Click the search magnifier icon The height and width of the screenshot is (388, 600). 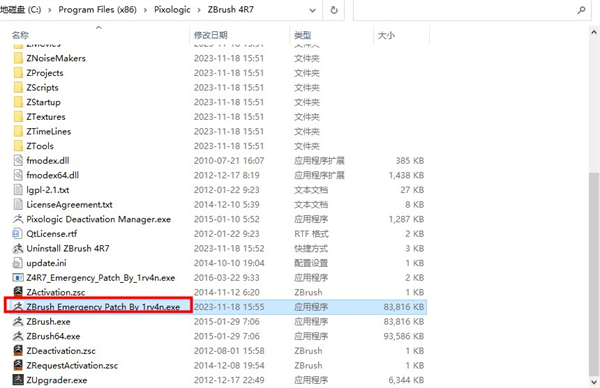tap(581, 10)
